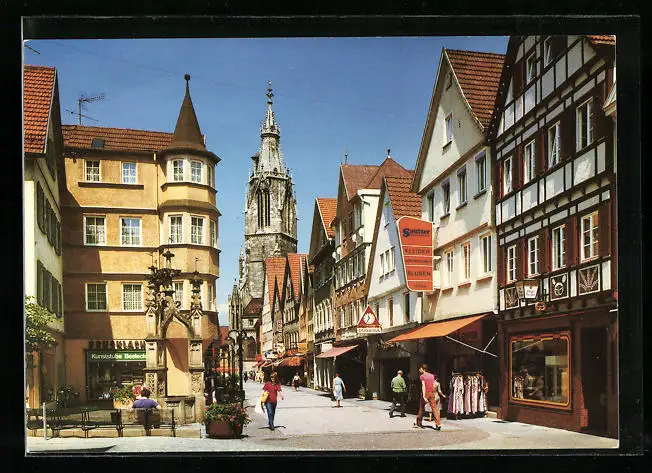Click the pointed turret roof on yellow building
The width and height of the screenshot is (652, 473).
[x=187, y=117]
